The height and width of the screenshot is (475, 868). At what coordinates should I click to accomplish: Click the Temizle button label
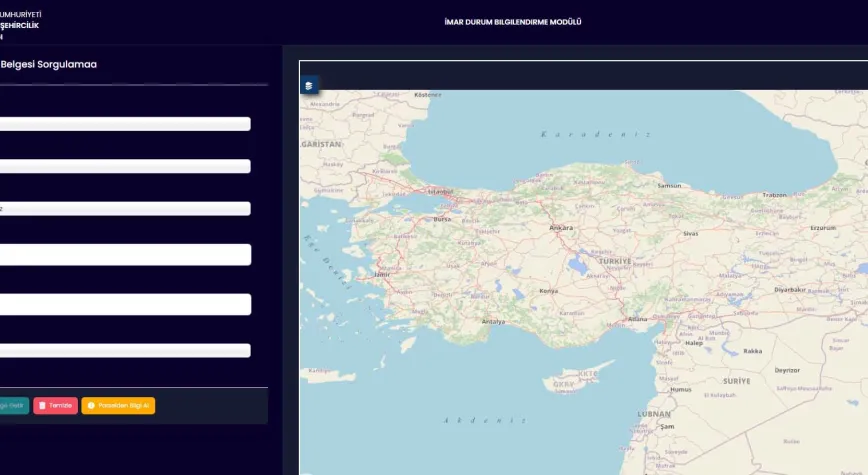(x=60, y=406)
